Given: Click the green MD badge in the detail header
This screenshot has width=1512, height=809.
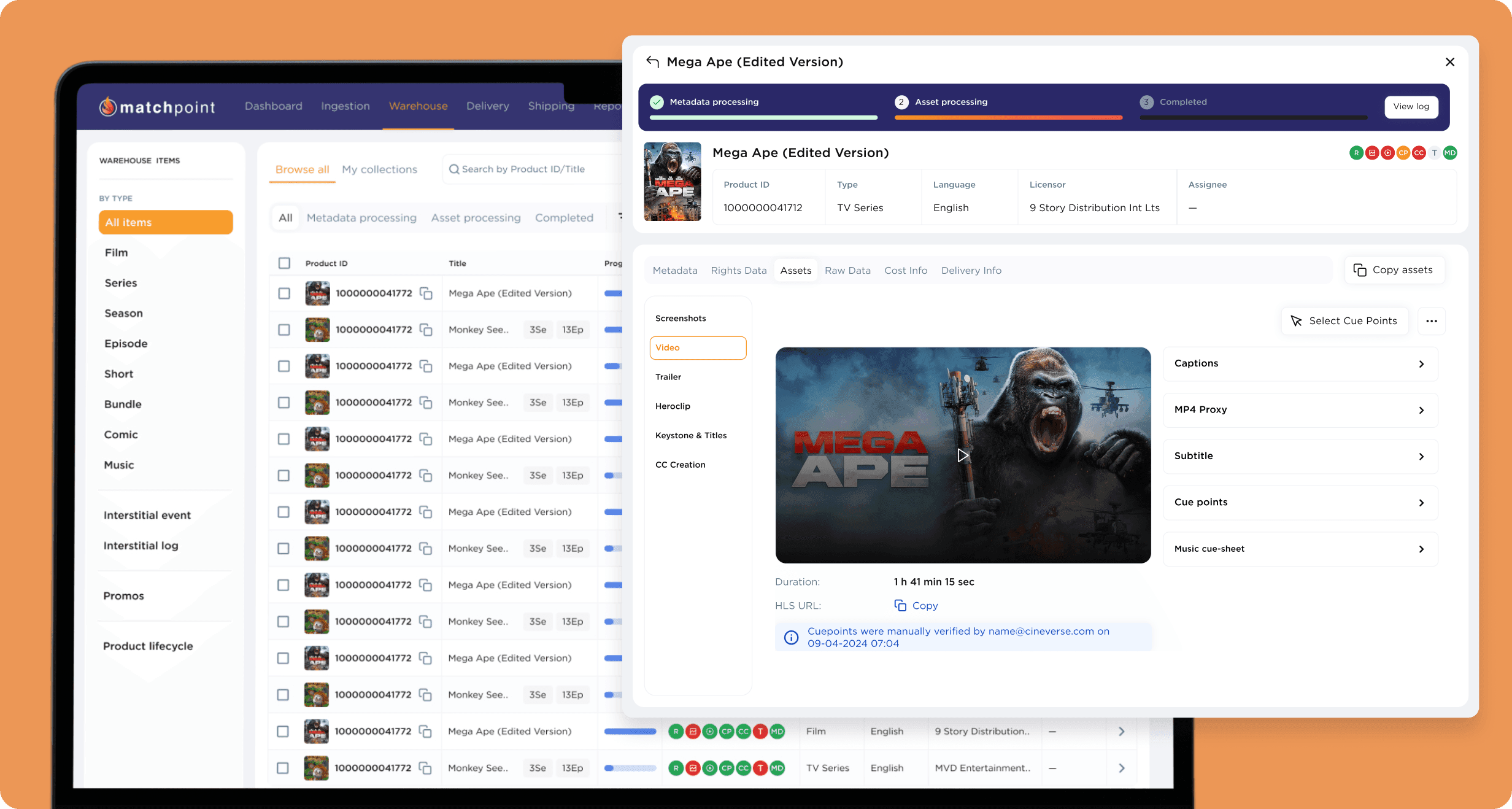Looking at the screenshot, I should pyautogui.click(x=1450, y=153).
